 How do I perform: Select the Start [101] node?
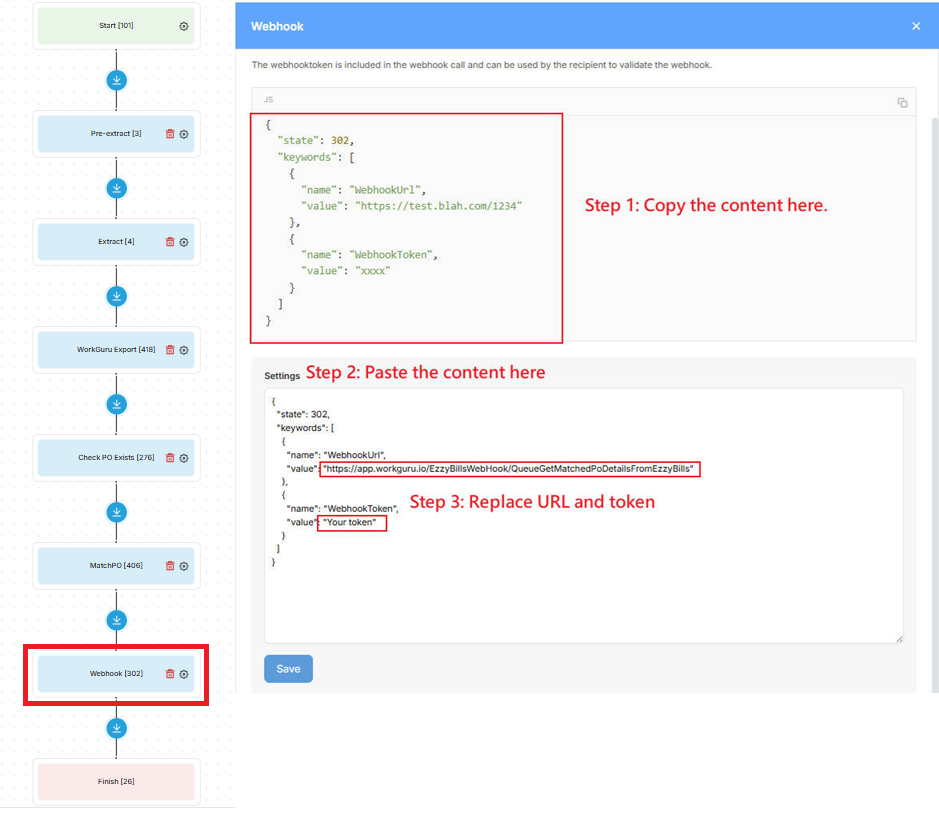116,26
